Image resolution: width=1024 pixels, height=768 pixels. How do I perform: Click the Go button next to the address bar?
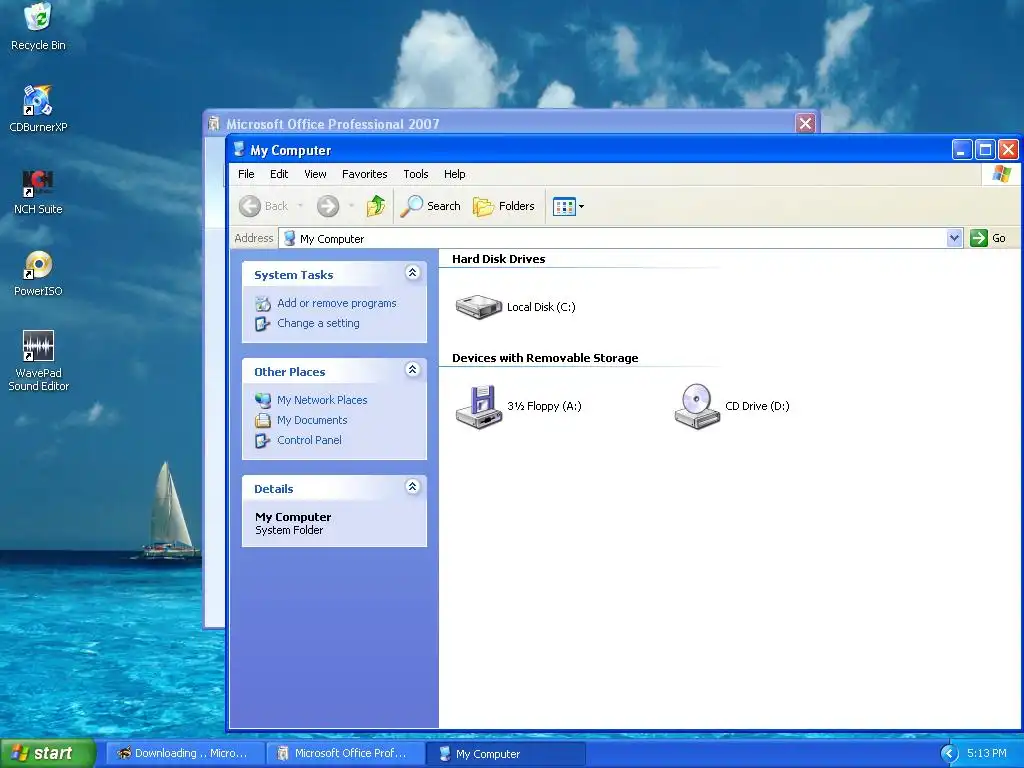(x=988, y=238)
